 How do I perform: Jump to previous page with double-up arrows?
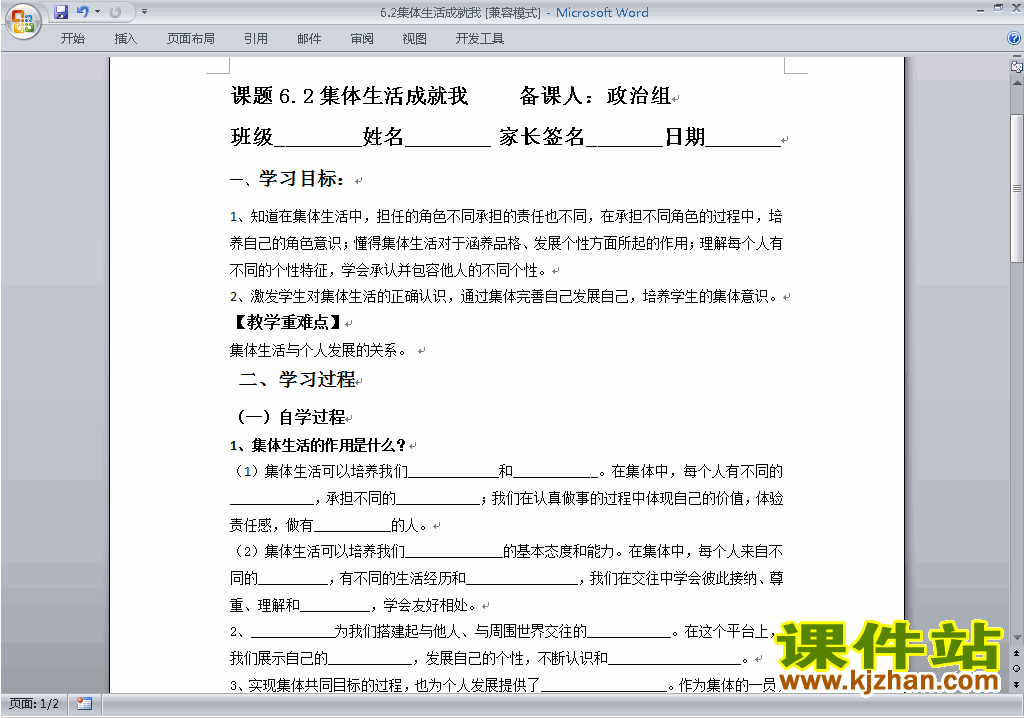point(1017,653)
